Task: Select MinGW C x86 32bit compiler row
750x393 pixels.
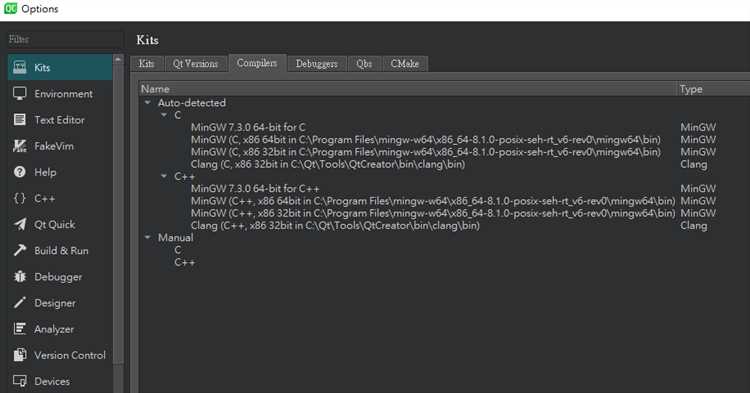Action: tap(426, 152)
